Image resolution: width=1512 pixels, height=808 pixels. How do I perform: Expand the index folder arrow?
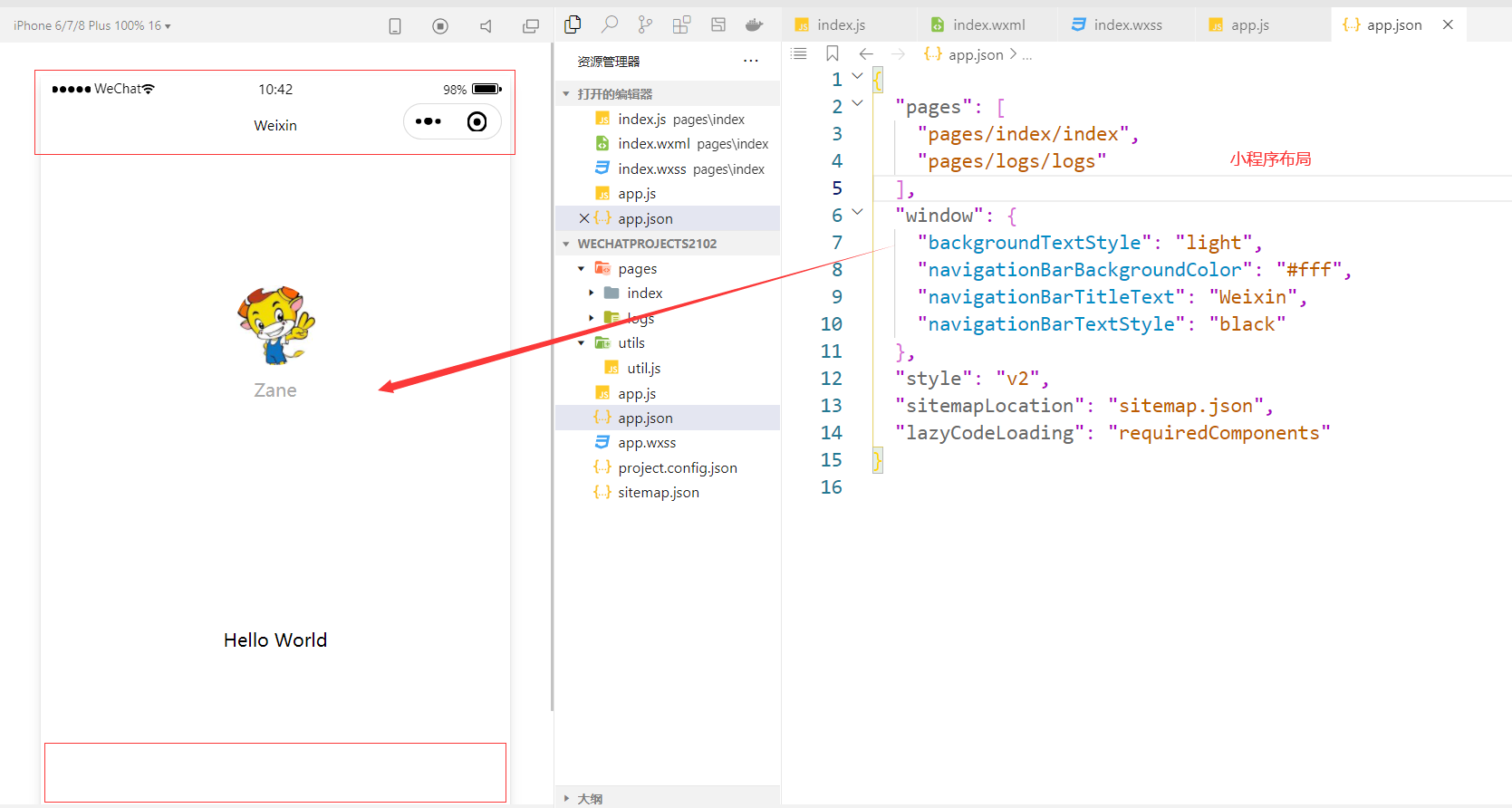click(x=592, y=293)
